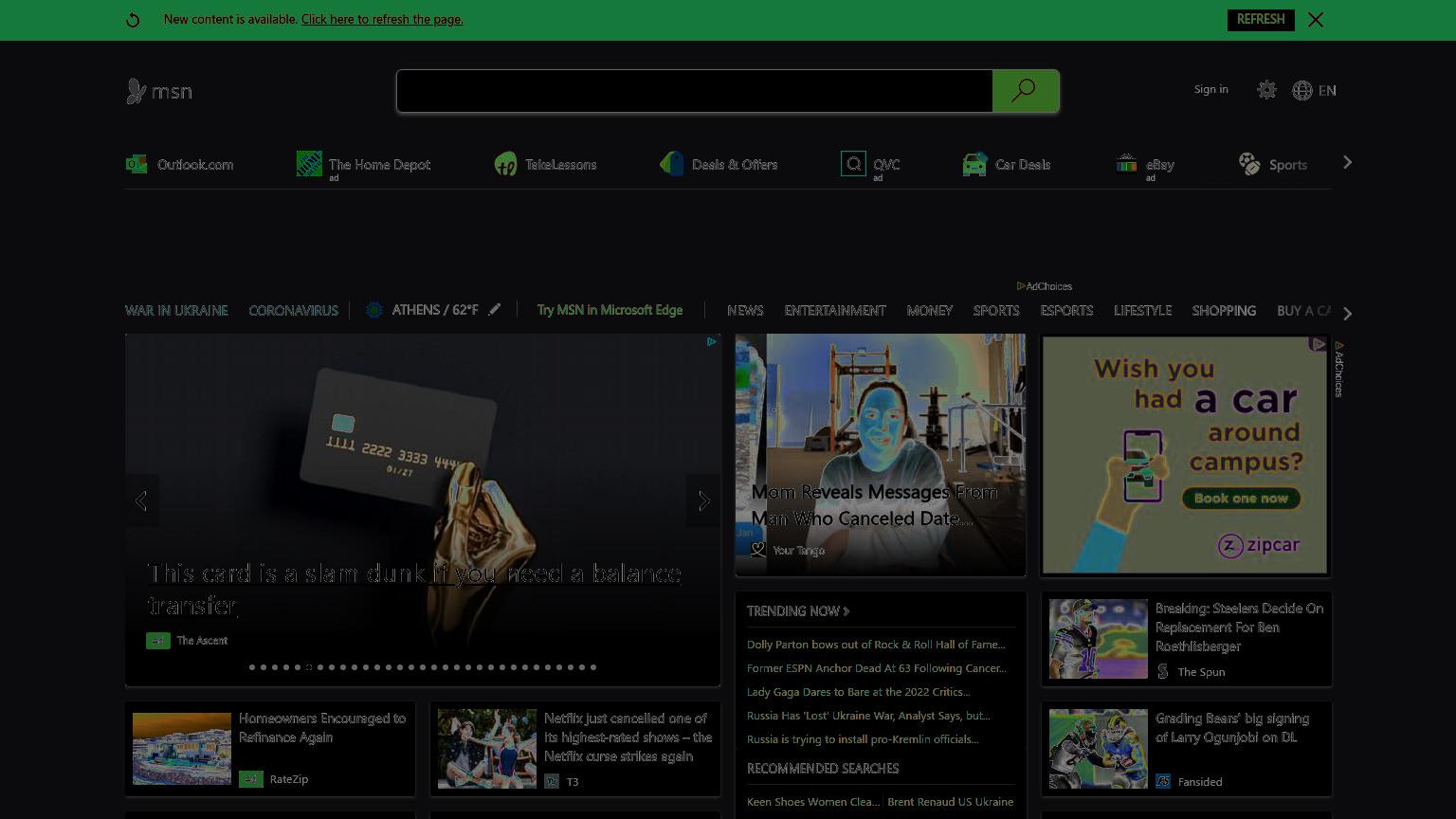This screenshot has width=1456, height=819.
Task: Open Dolly Parton trending headline
Action: [876, 645]
